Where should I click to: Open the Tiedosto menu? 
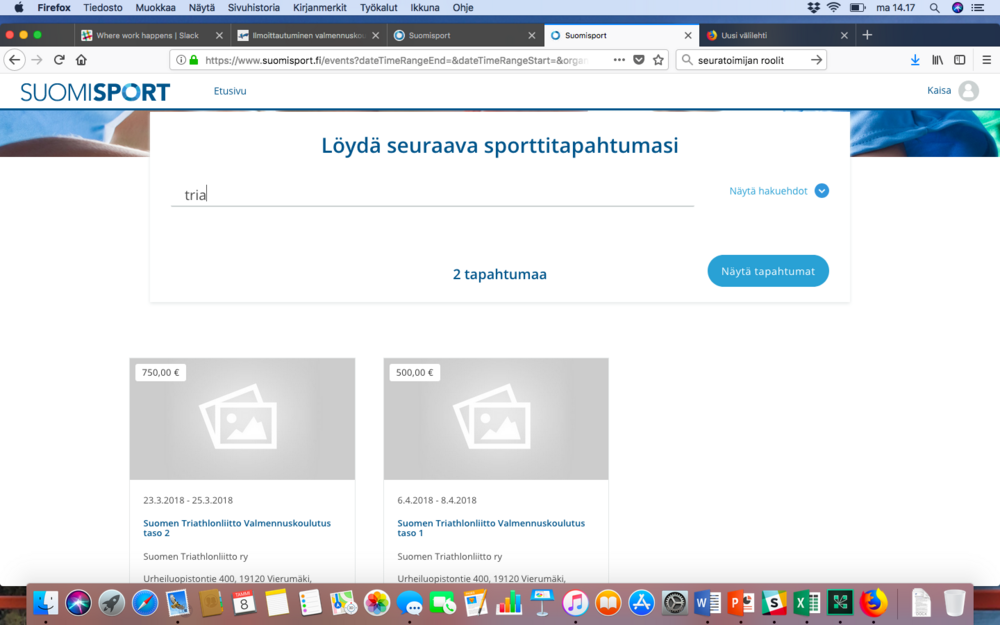pos(103,8)
